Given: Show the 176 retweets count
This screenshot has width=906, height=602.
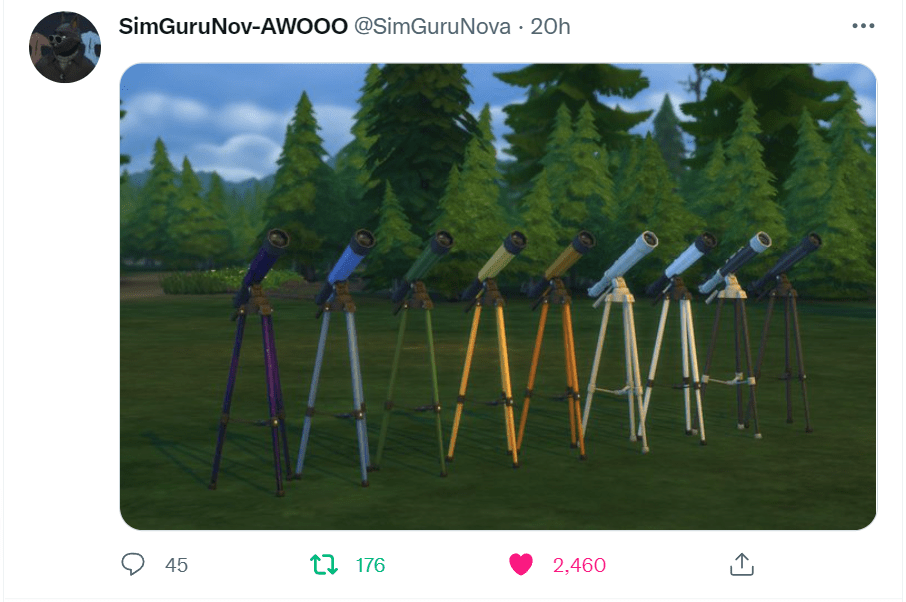Looking at the screenshot, I should click(370, 565).
